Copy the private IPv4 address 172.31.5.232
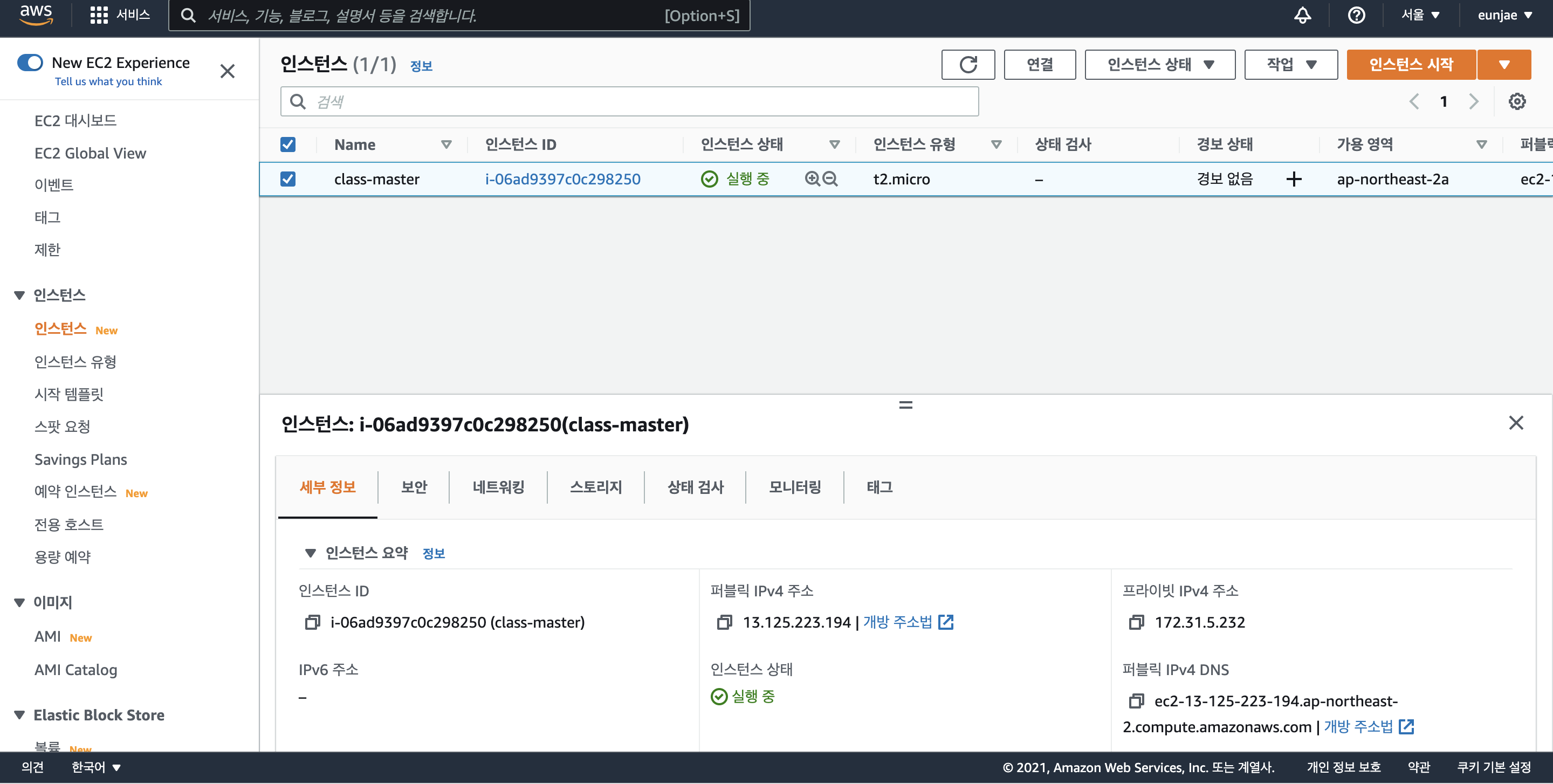Viewport: 1553px width, 784px height. [1136, 622]
